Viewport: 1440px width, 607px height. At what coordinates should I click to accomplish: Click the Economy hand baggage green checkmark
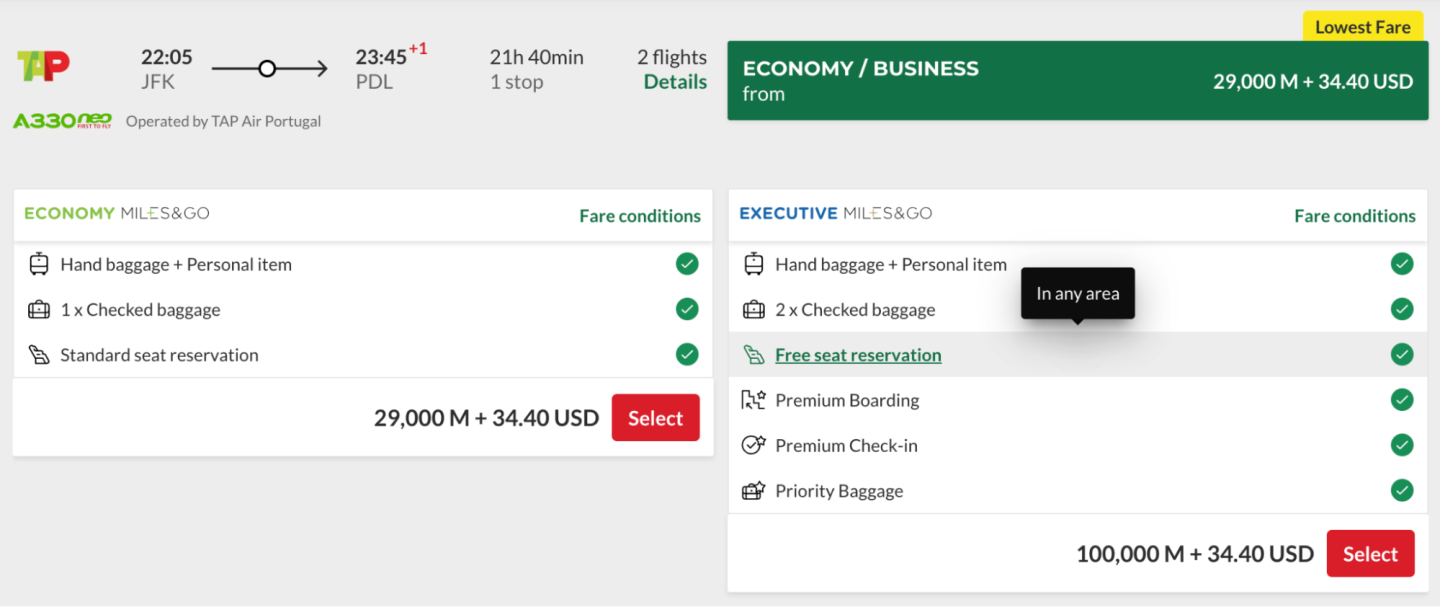pos(687,264)
